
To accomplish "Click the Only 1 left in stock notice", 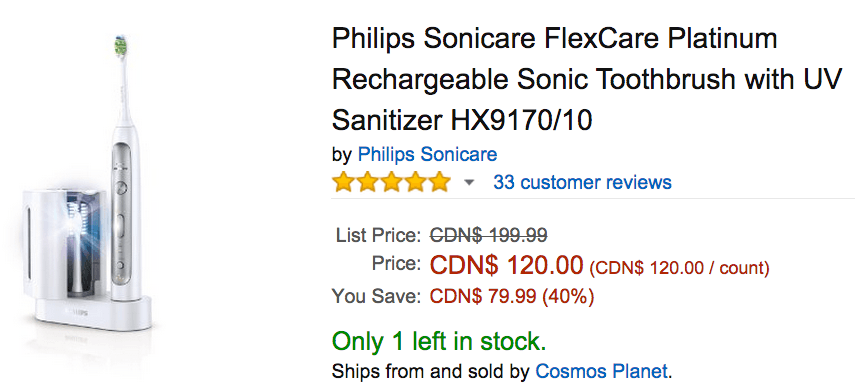I will coord(439,342).
